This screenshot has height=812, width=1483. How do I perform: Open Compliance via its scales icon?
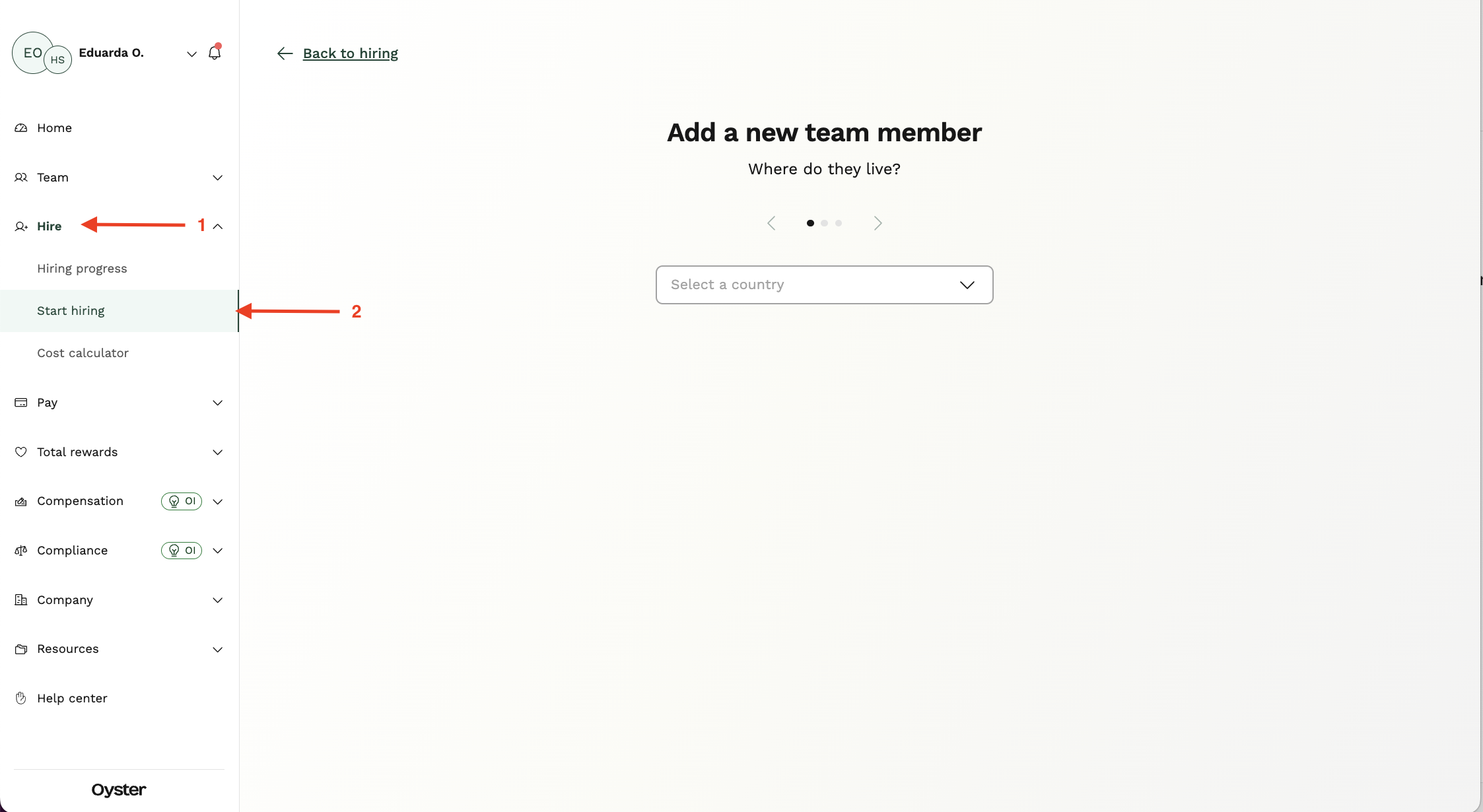click(20, 550)
